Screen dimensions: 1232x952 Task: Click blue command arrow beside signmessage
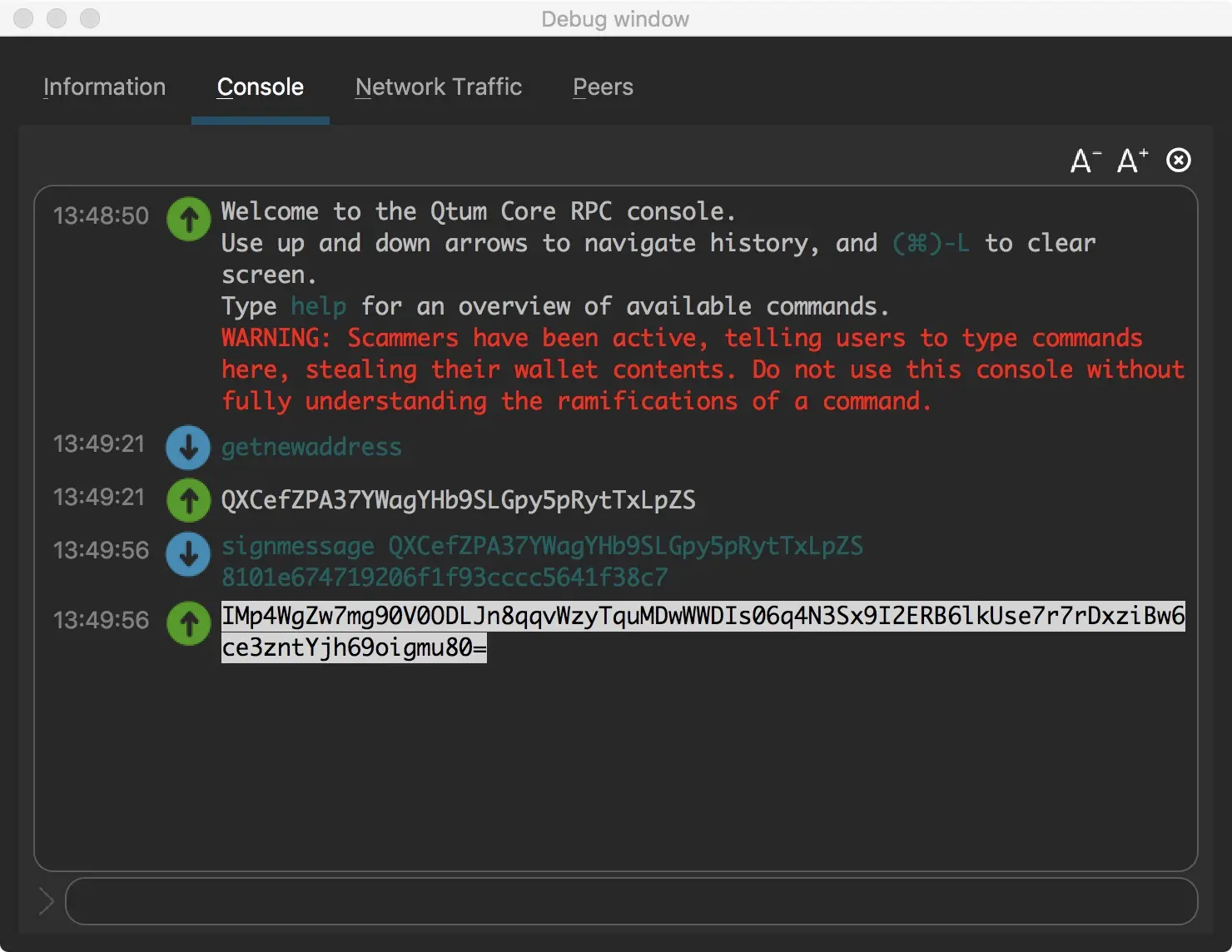[189, 553]
